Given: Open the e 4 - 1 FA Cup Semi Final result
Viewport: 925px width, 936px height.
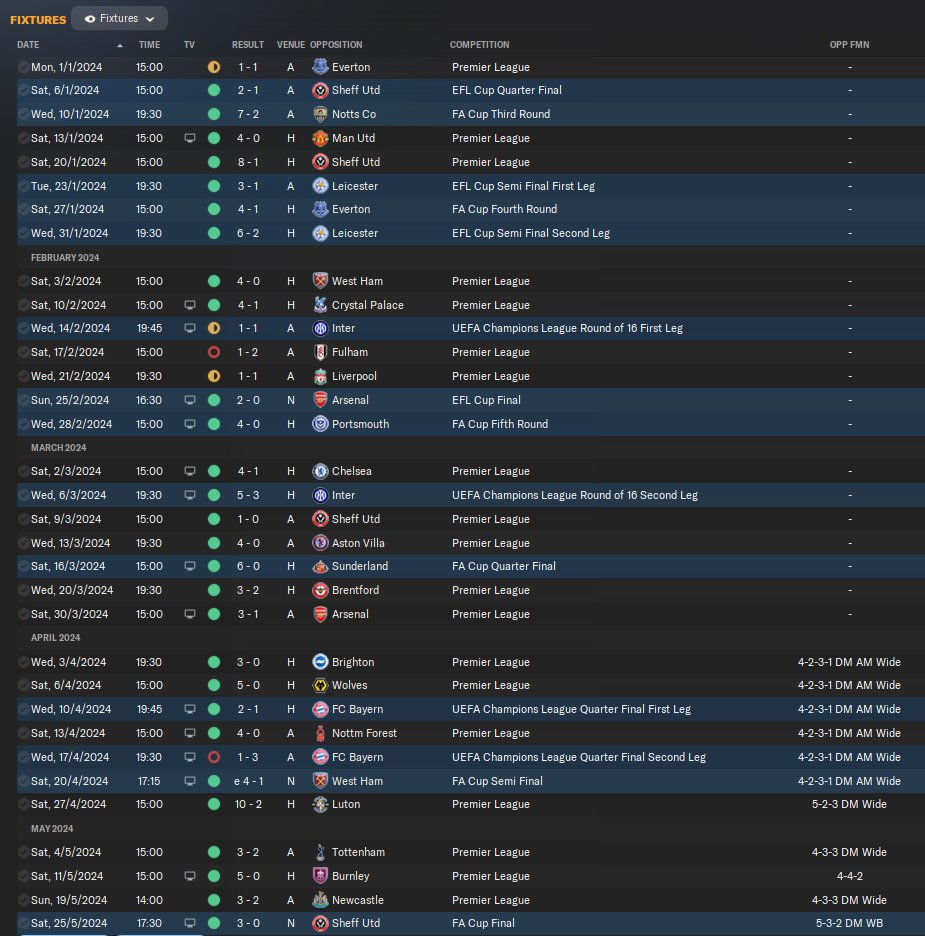Looking at the screenshot, I should pos(248,781).
